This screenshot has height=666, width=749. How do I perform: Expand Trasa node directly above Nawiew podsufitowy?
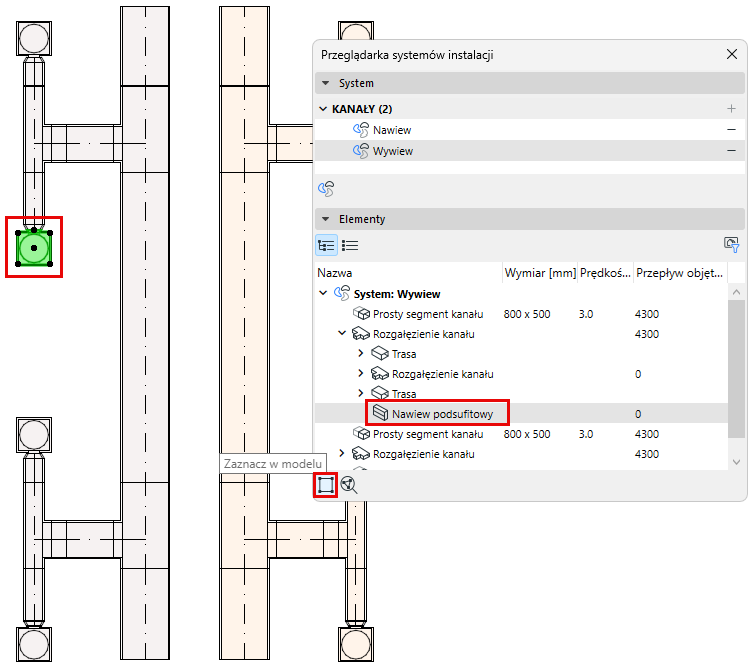(x=361, y=393)
